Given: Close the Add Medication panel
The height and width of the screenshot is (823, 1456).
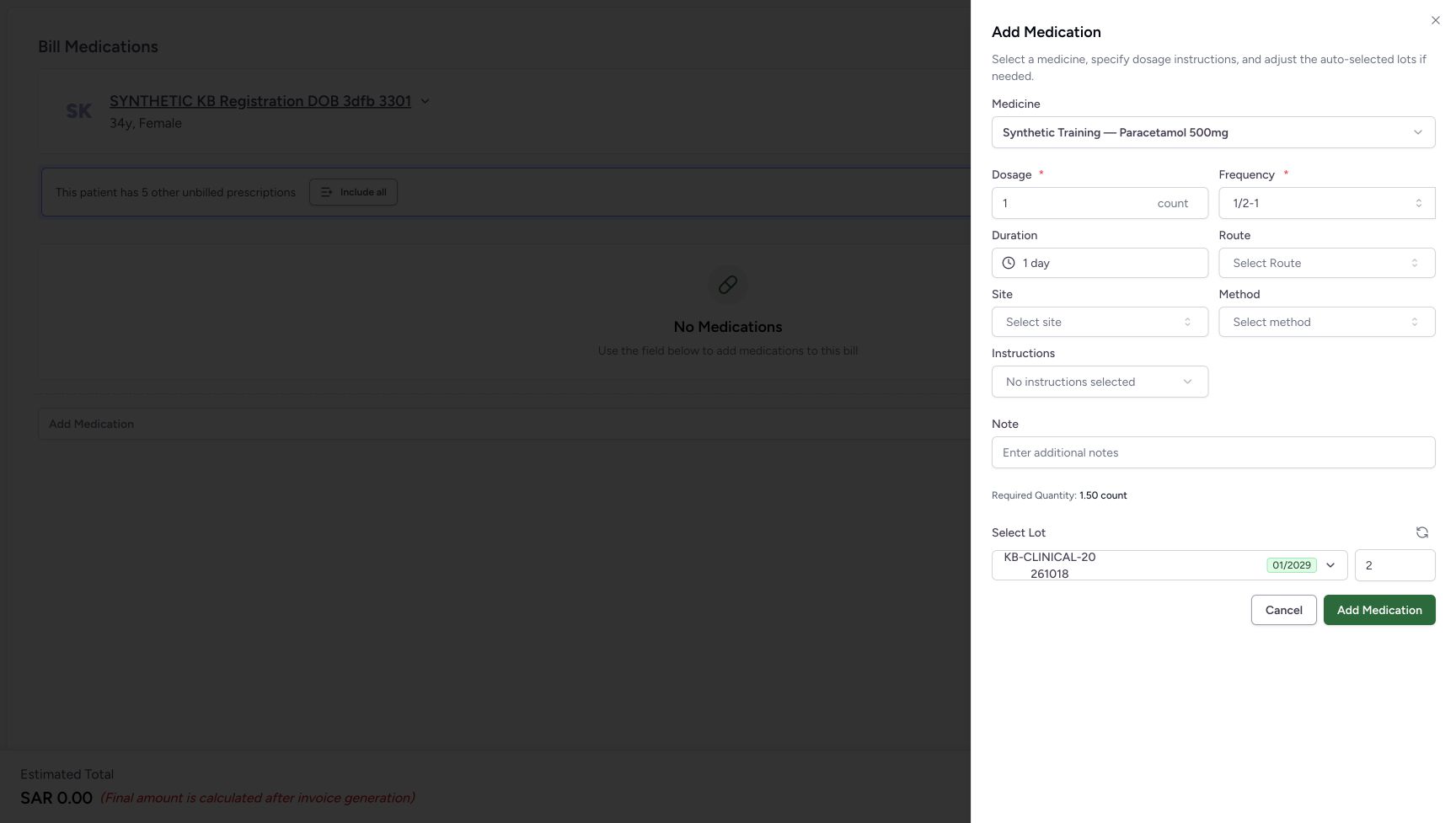Looking at the screenshot, I should pyautogui.click(x=1435, y=20).
